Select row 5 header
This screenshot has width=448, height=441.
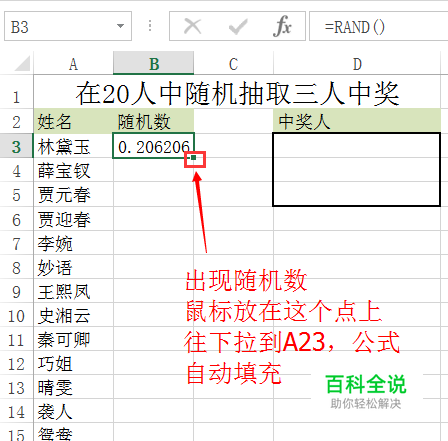[17, 195]
